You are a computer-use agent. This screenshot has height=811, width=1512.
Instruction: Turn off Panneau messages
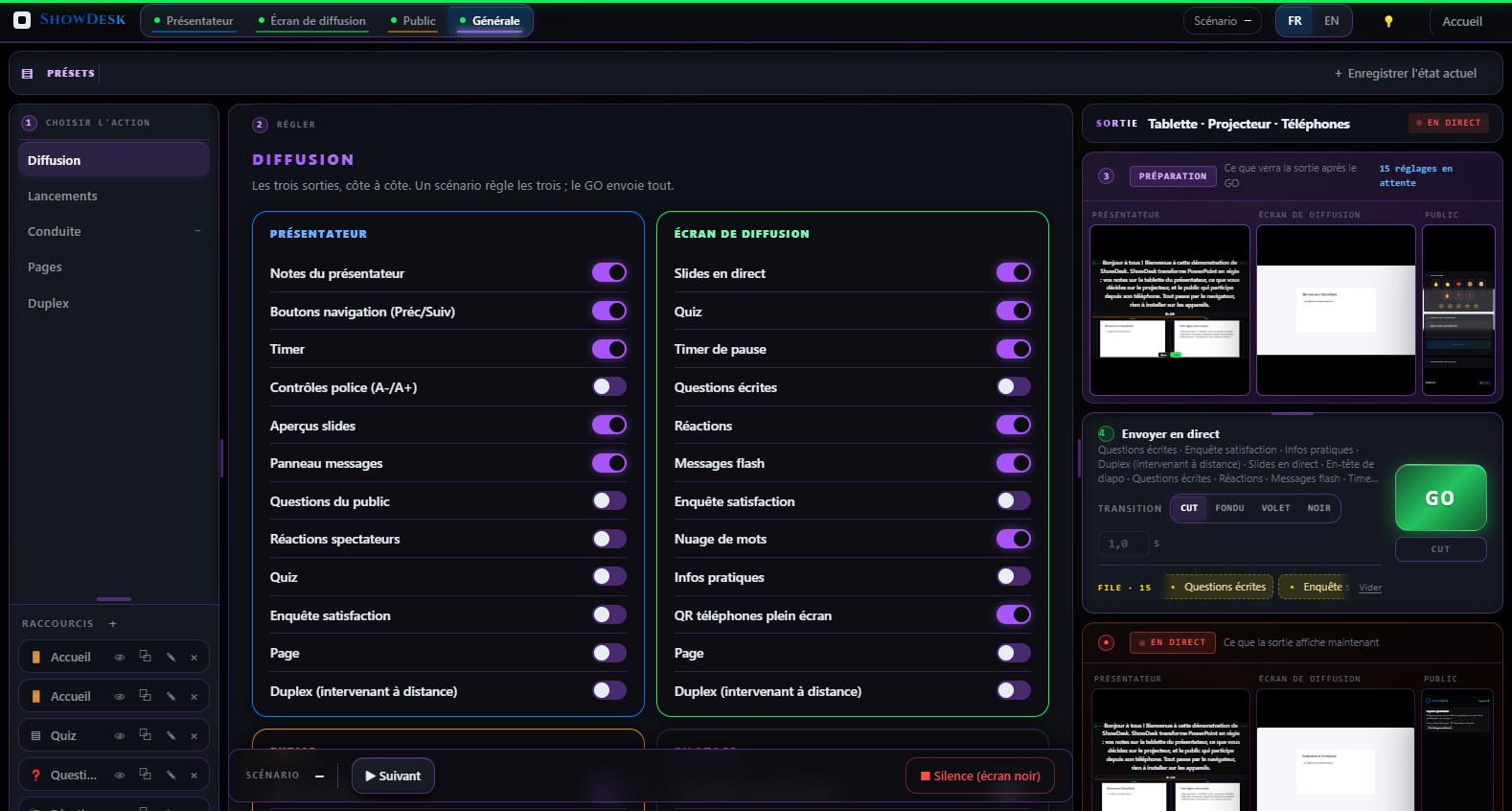(609, 463)
